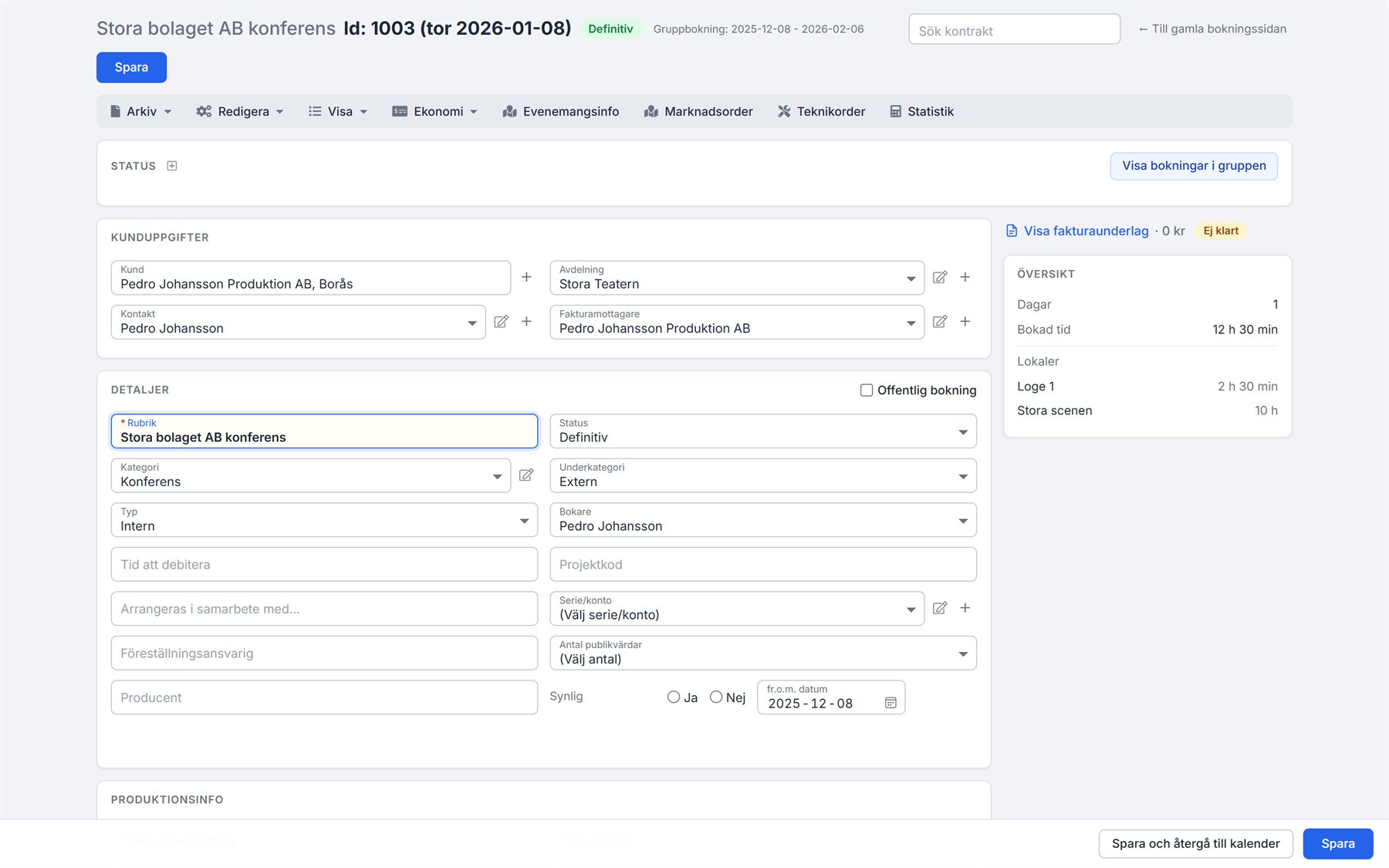
Task: Open the Visa fakturaunderlag link
Action: pyautogui.click(x=1086, y=231)
